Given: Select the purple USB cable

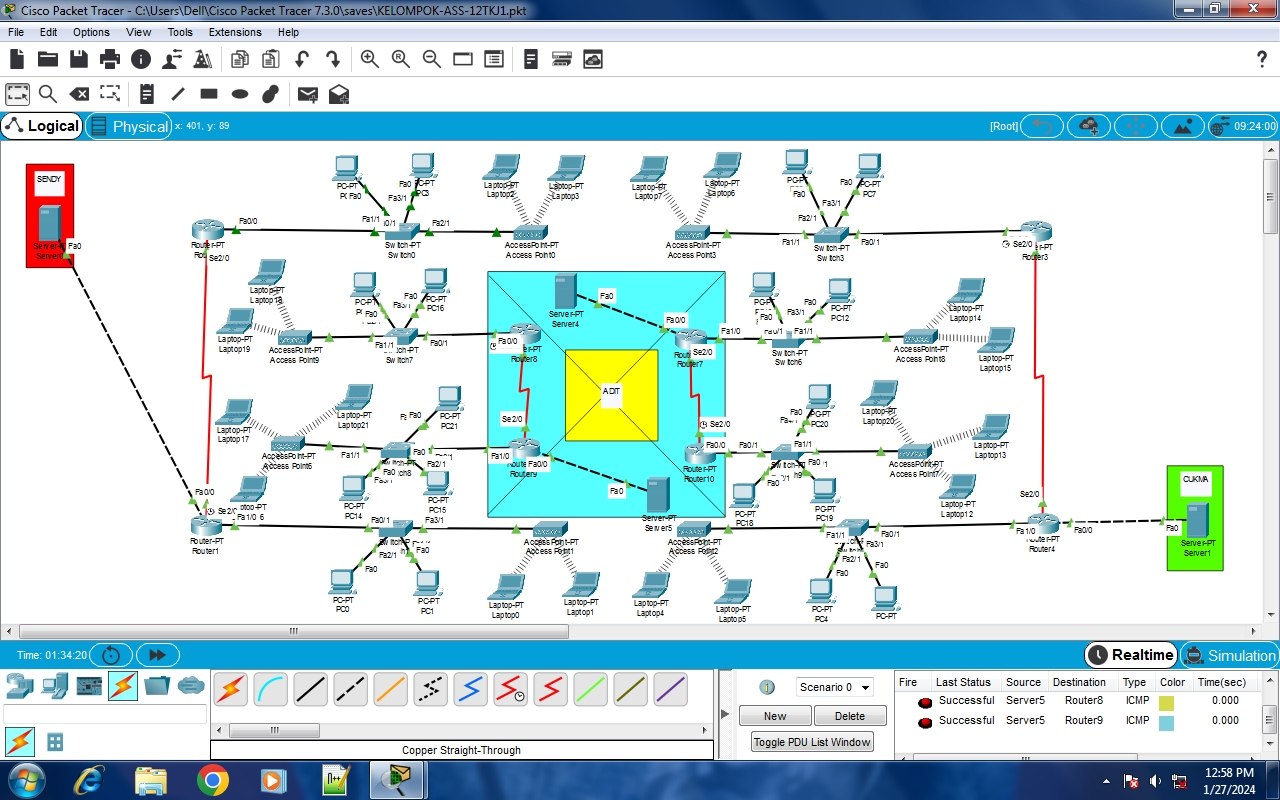Looking at the screenshot, I should click(x=670, y=689).
